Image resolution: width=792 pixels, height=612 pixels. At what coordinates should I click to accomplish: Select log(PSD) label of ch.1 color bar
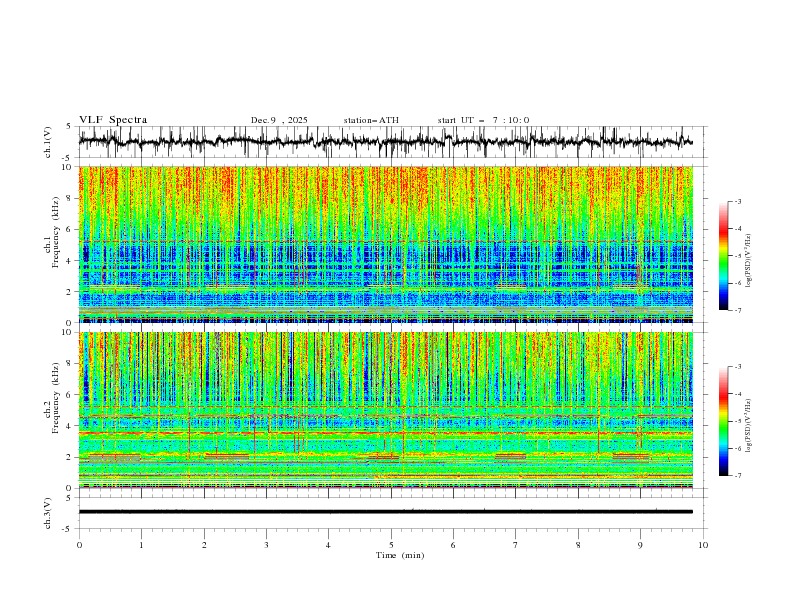click(748, 261)
